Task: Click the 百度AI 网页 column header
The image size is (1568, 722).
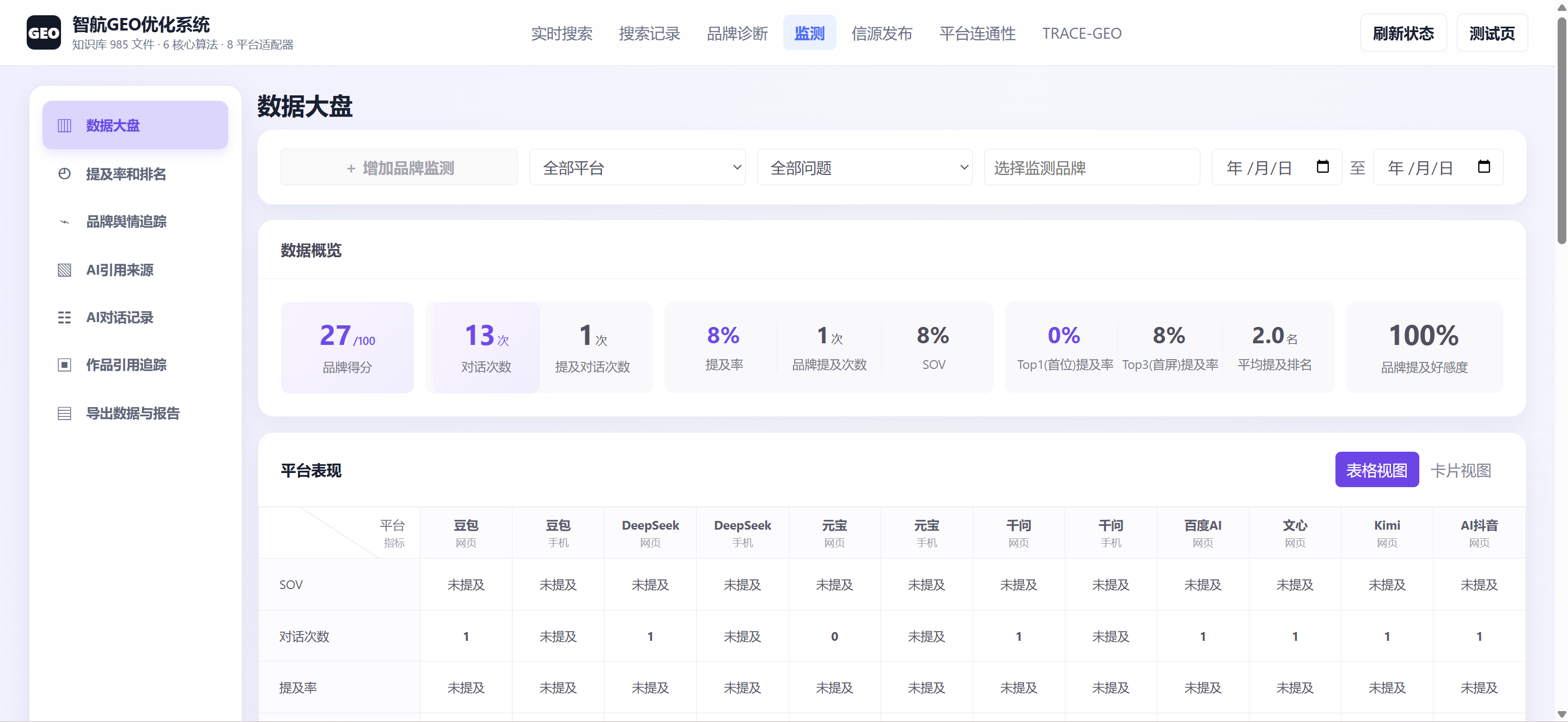Action: [x=1203, y=533]
